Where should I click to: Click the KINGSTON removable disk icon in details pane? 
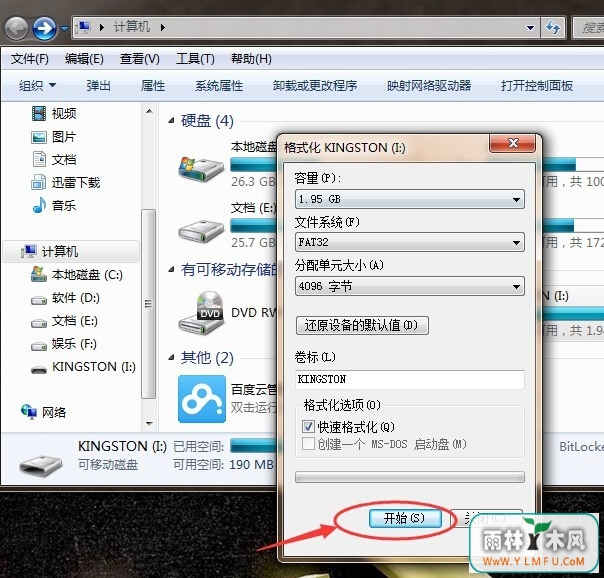click(x=41, y=466)
